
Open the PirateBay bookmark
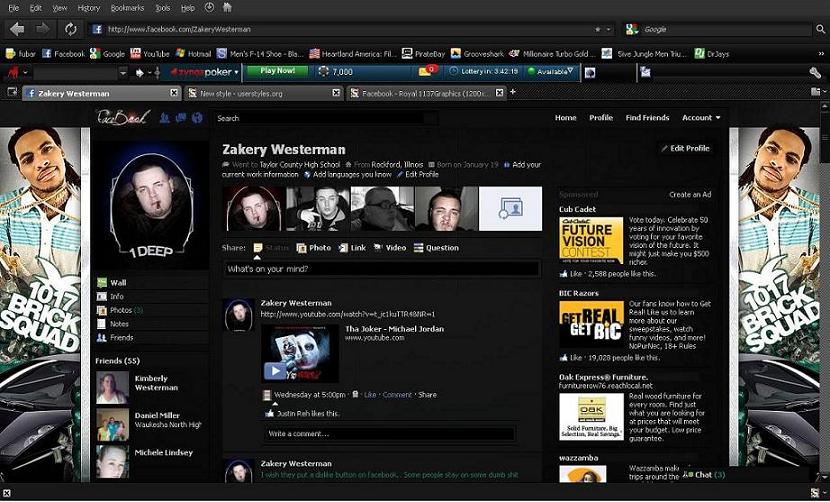[x=423, y=53]
